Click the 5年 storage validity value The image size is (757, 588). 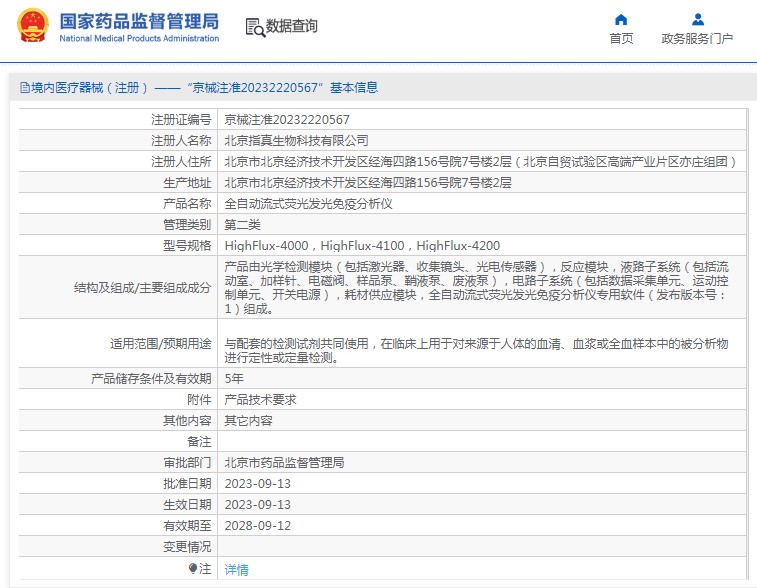(234, 378)
